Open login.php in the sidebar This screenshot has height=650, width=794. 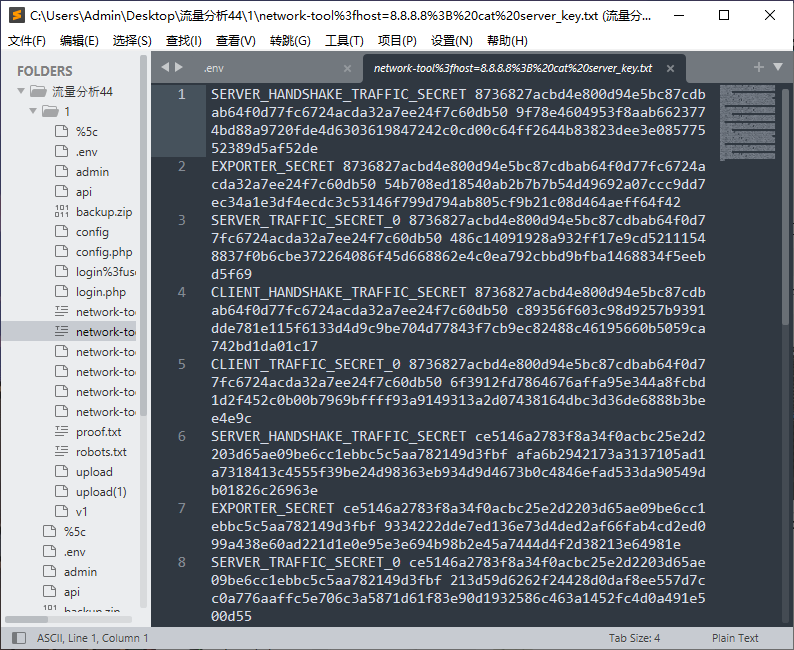click(x=101, y=292)
